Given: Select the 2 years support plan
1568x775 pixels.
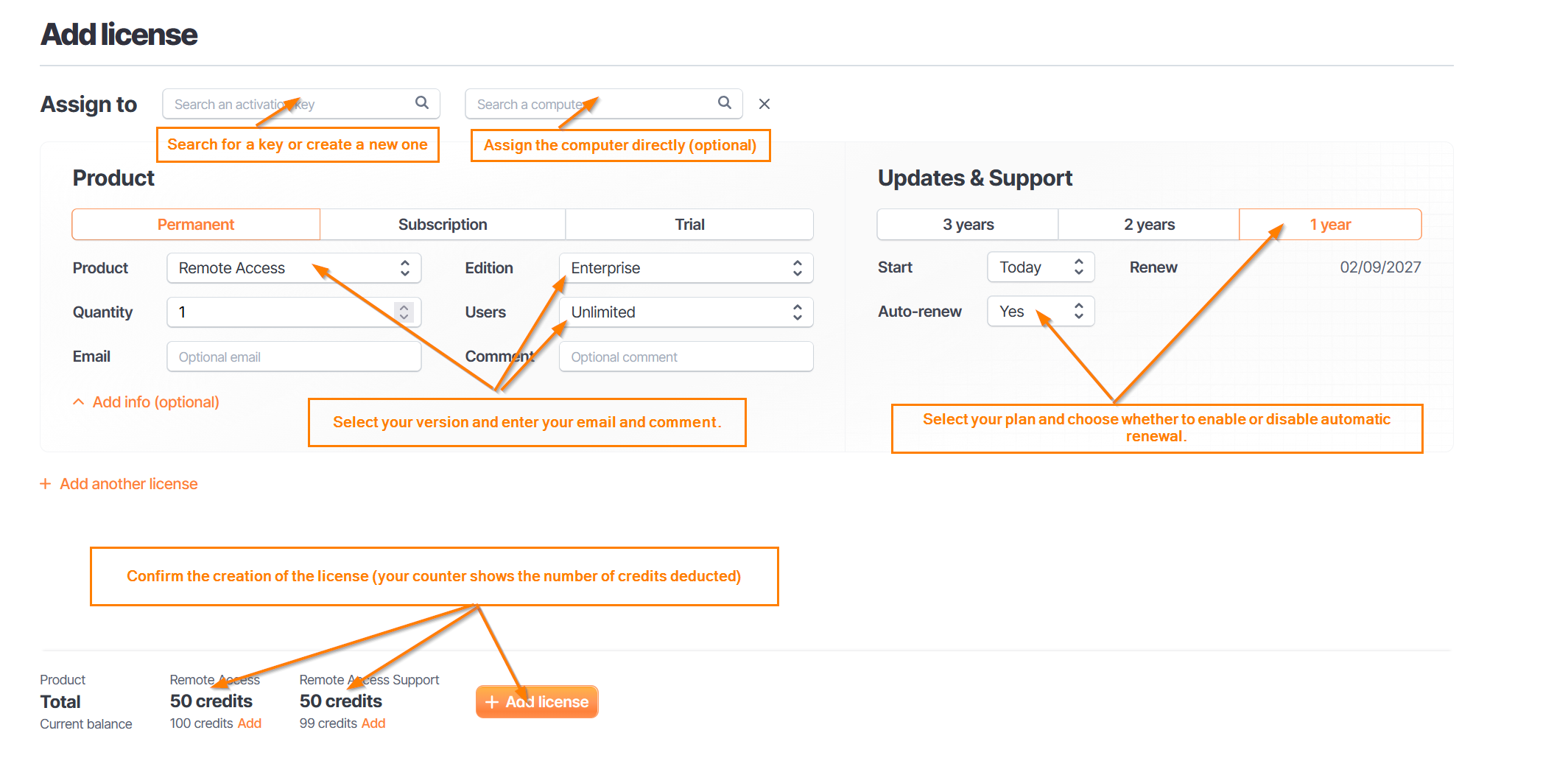Looking at the screenshot, I should click(x=1149, y=225).
